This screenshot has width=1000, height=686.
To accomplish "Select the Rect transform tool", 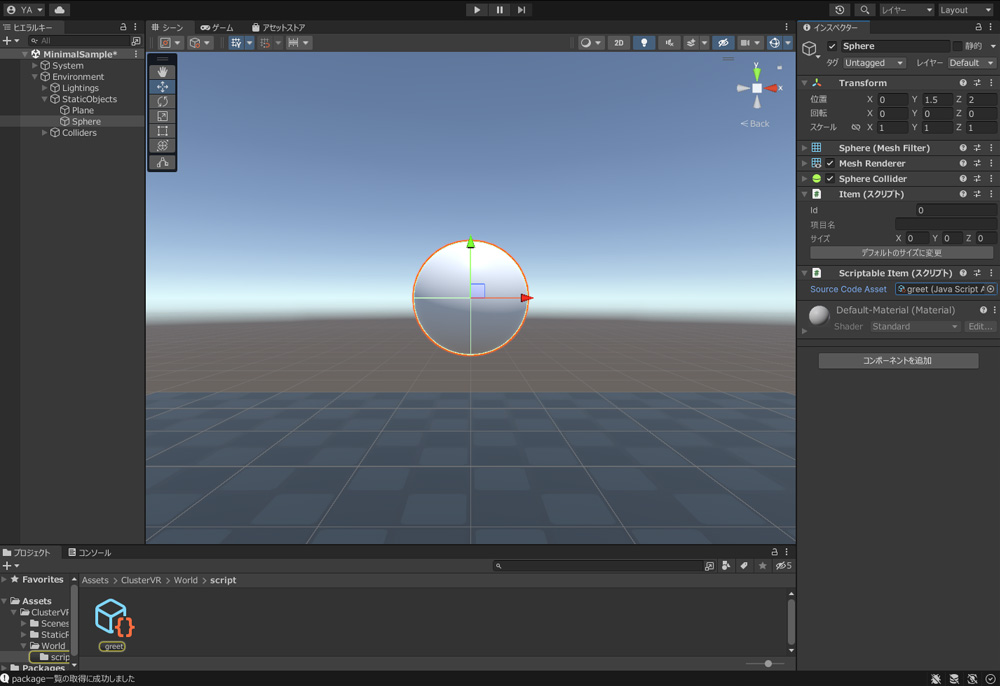I will click(163, 131).
